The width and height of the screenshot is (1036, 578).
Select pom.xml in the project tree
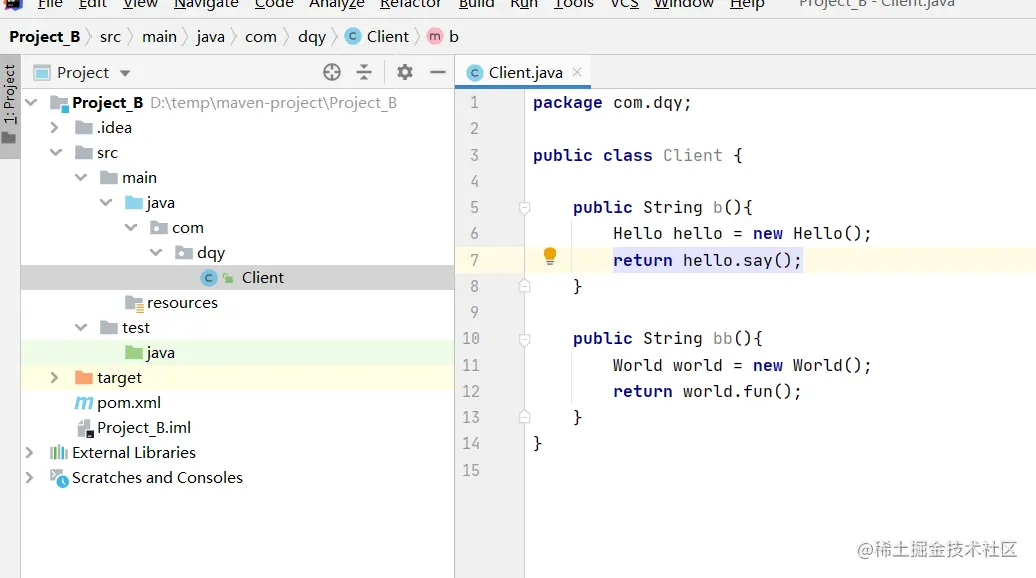[x=237, y=402]
